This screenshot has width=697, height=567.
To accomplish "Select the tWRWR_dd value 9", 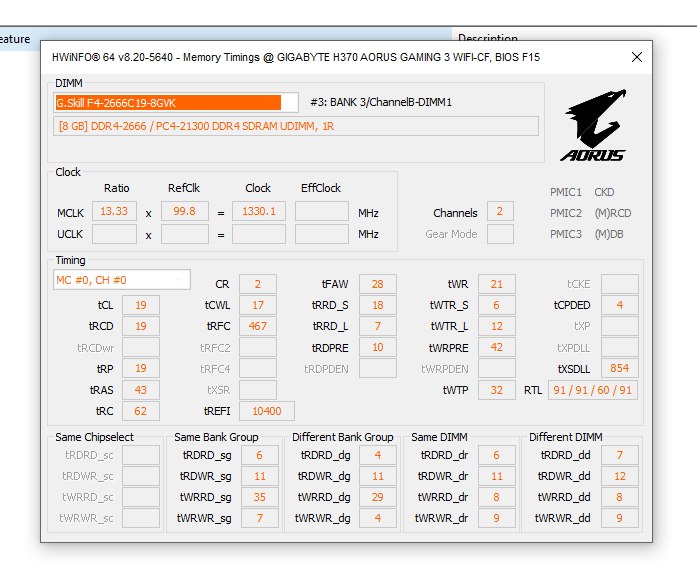I will tap(620, 518).
